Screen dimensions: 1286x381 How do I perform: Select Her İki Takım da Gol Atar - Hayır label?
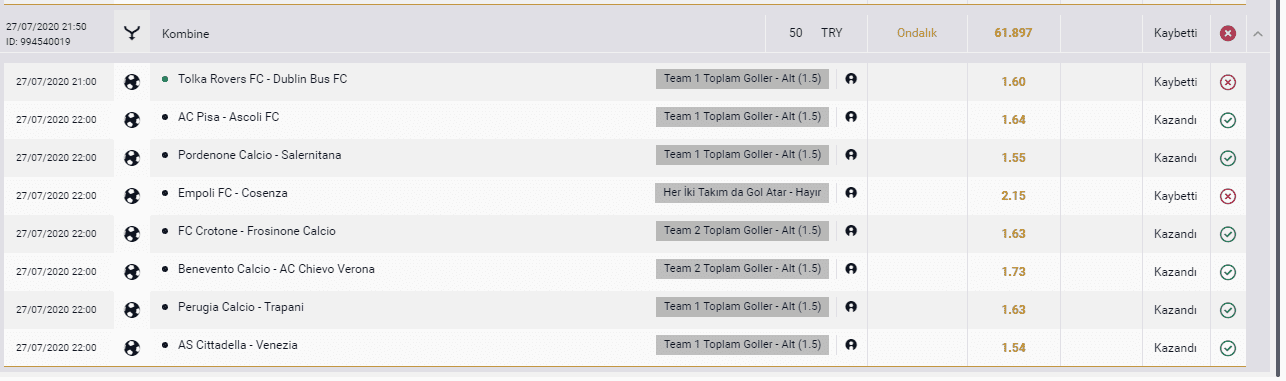tap(743, 193)
